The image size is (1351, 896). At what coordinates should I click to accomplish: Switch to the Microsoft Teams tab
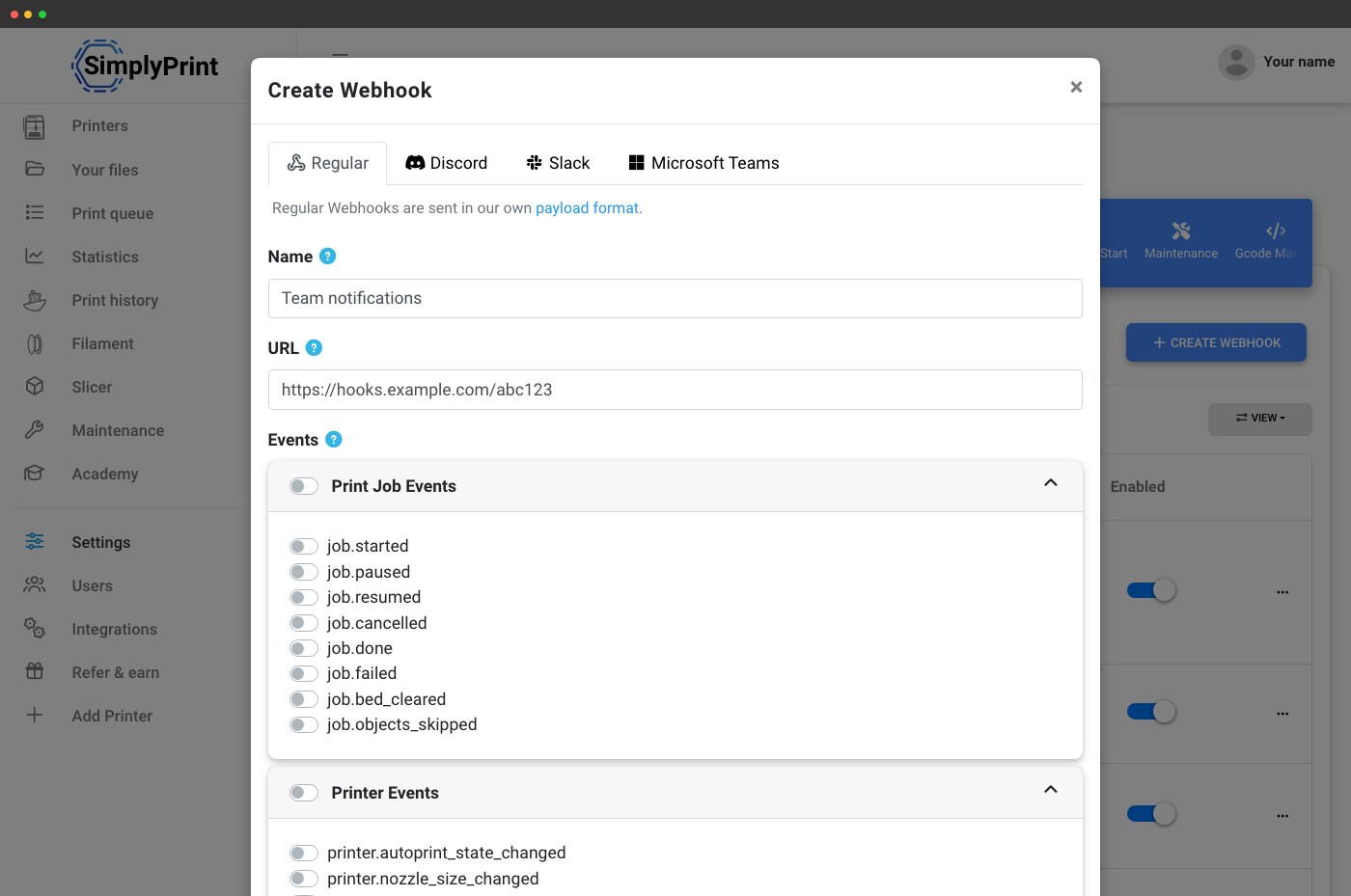pos(704,163)
